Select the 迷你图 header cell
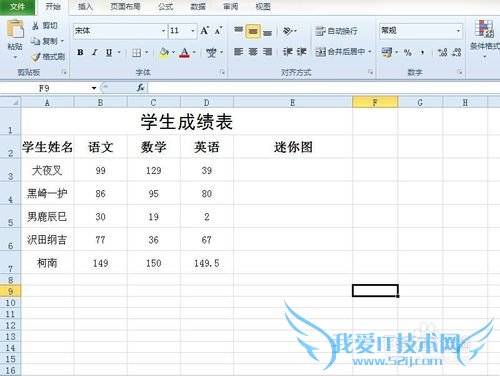 (x=293, y=147)
